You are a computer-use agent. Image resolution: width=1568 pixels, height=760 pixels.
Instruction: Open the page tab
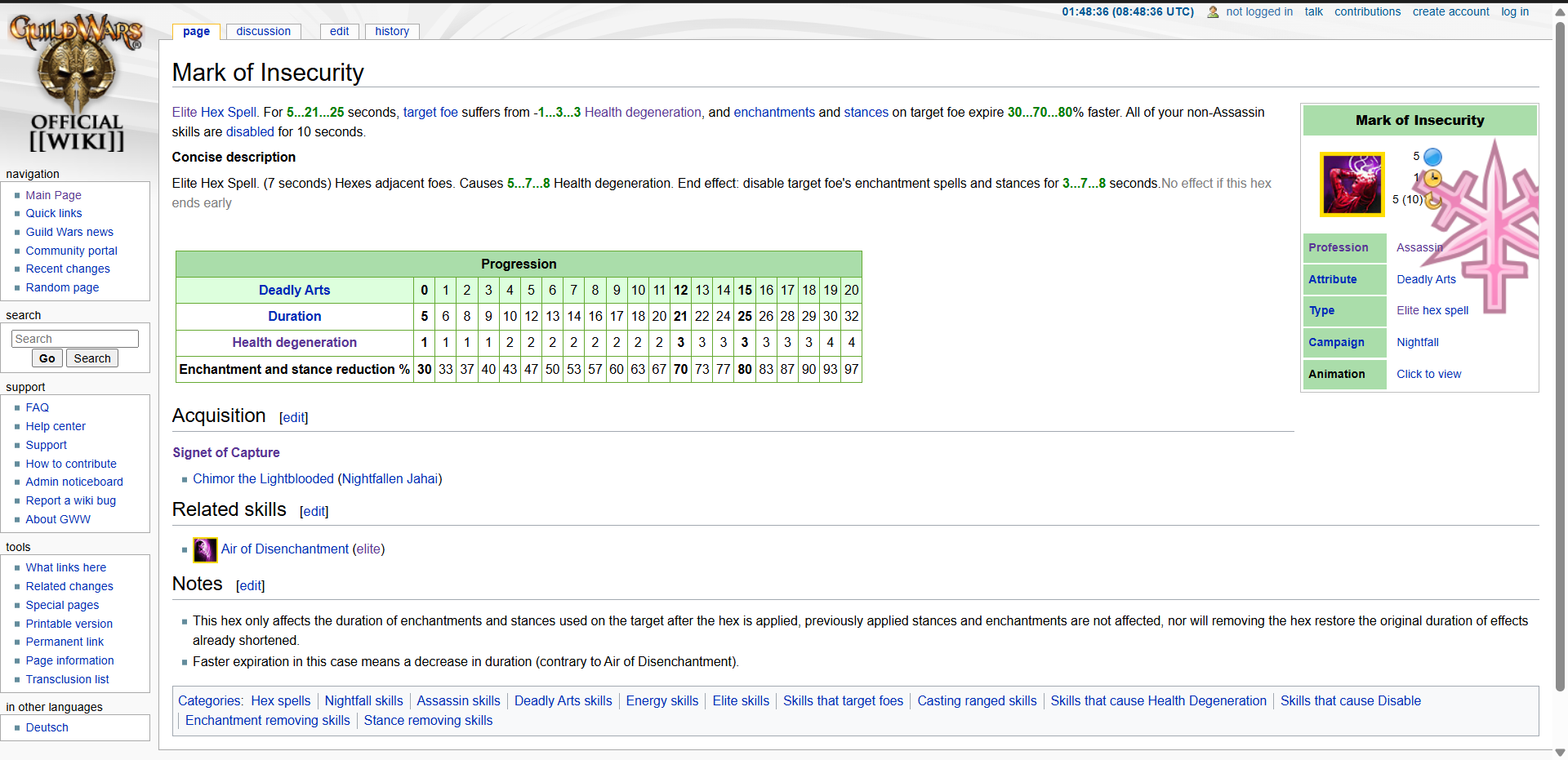[x=196, y=32]
